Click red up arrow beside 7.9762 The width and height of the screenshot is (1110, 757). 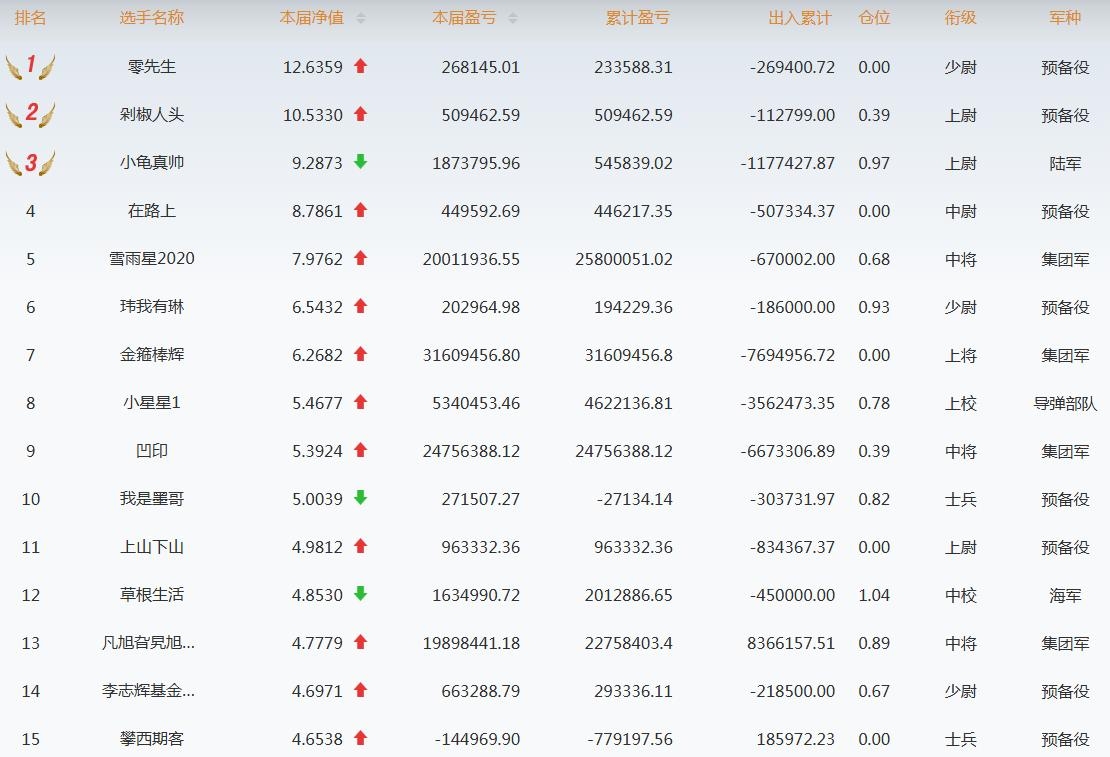[x=361, y=258]
